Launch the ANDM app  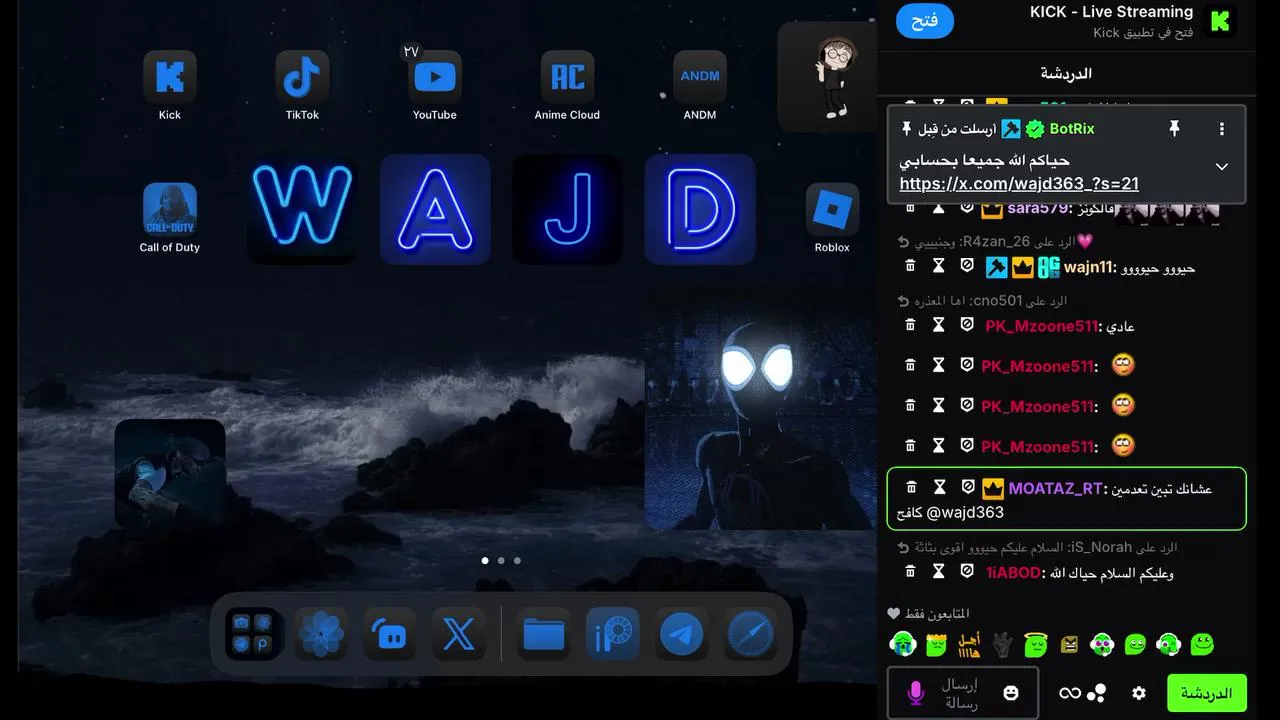700,77
